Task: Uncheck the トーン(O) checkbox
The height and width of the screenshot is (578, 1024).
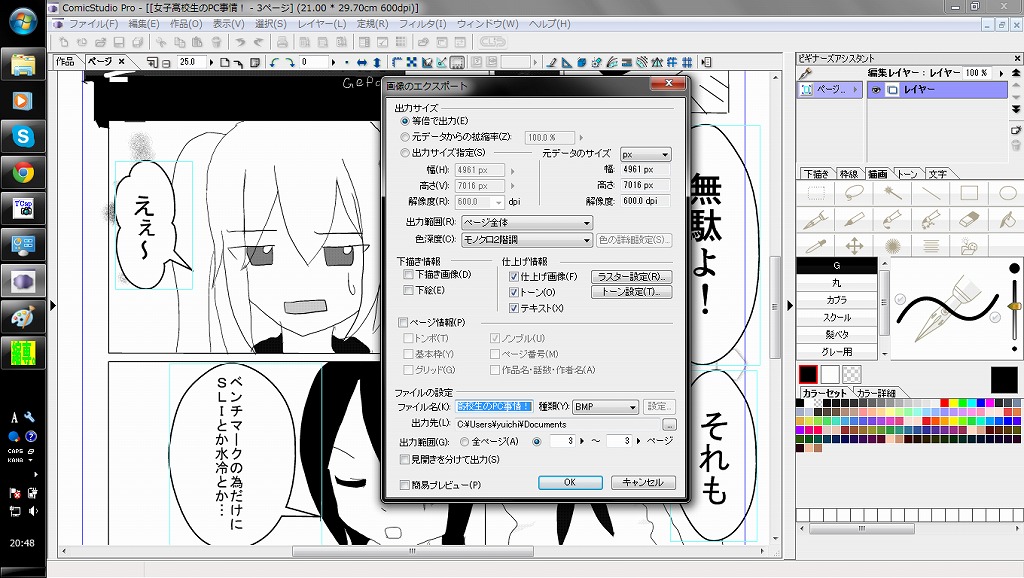Action: click(x=513, y=292)
